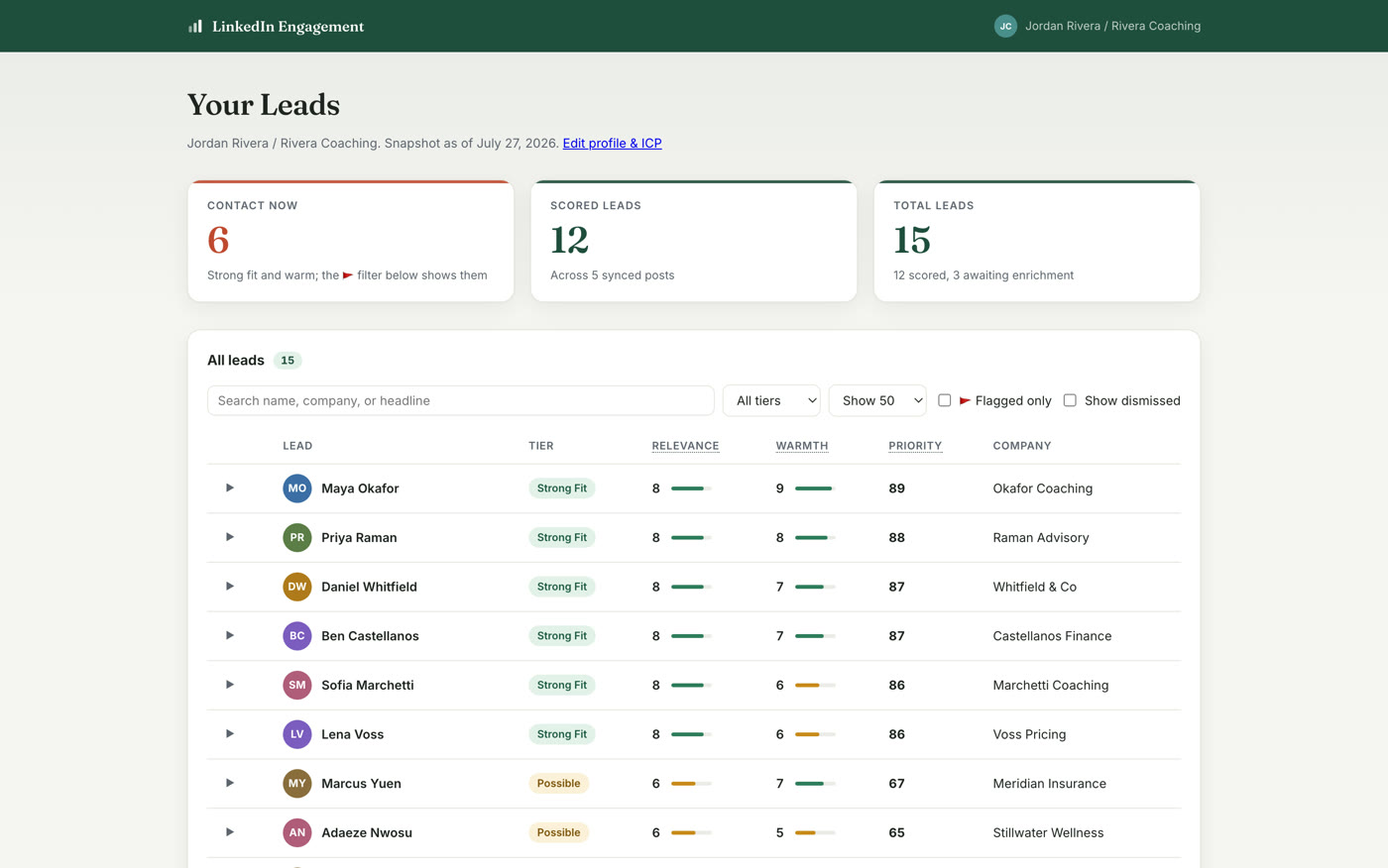
Task: Click Ben Castellanos's BC avatar
Action: click(297, 636)
